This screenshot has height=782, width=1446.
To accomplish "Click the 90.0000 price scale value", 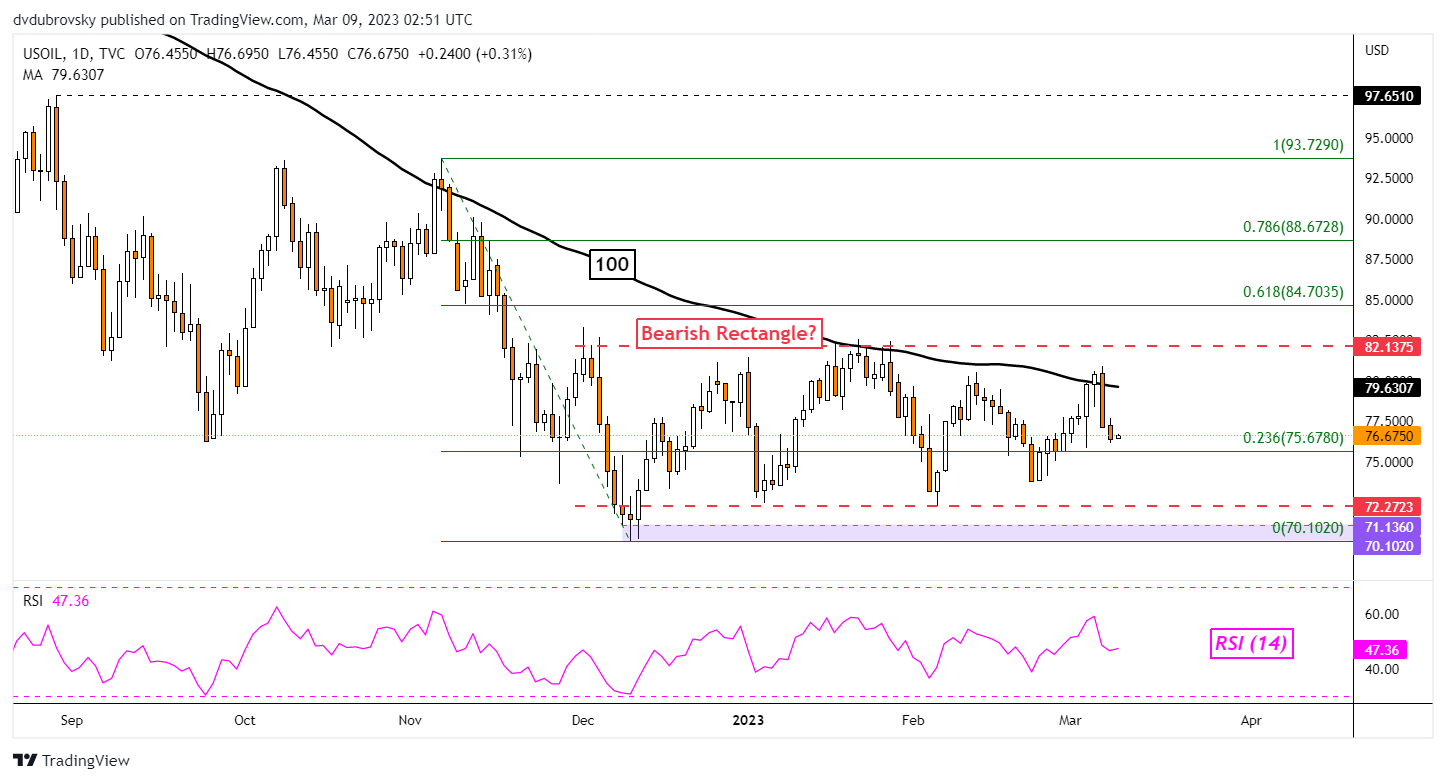I will pyautogui.click(x=1387, y=219).
